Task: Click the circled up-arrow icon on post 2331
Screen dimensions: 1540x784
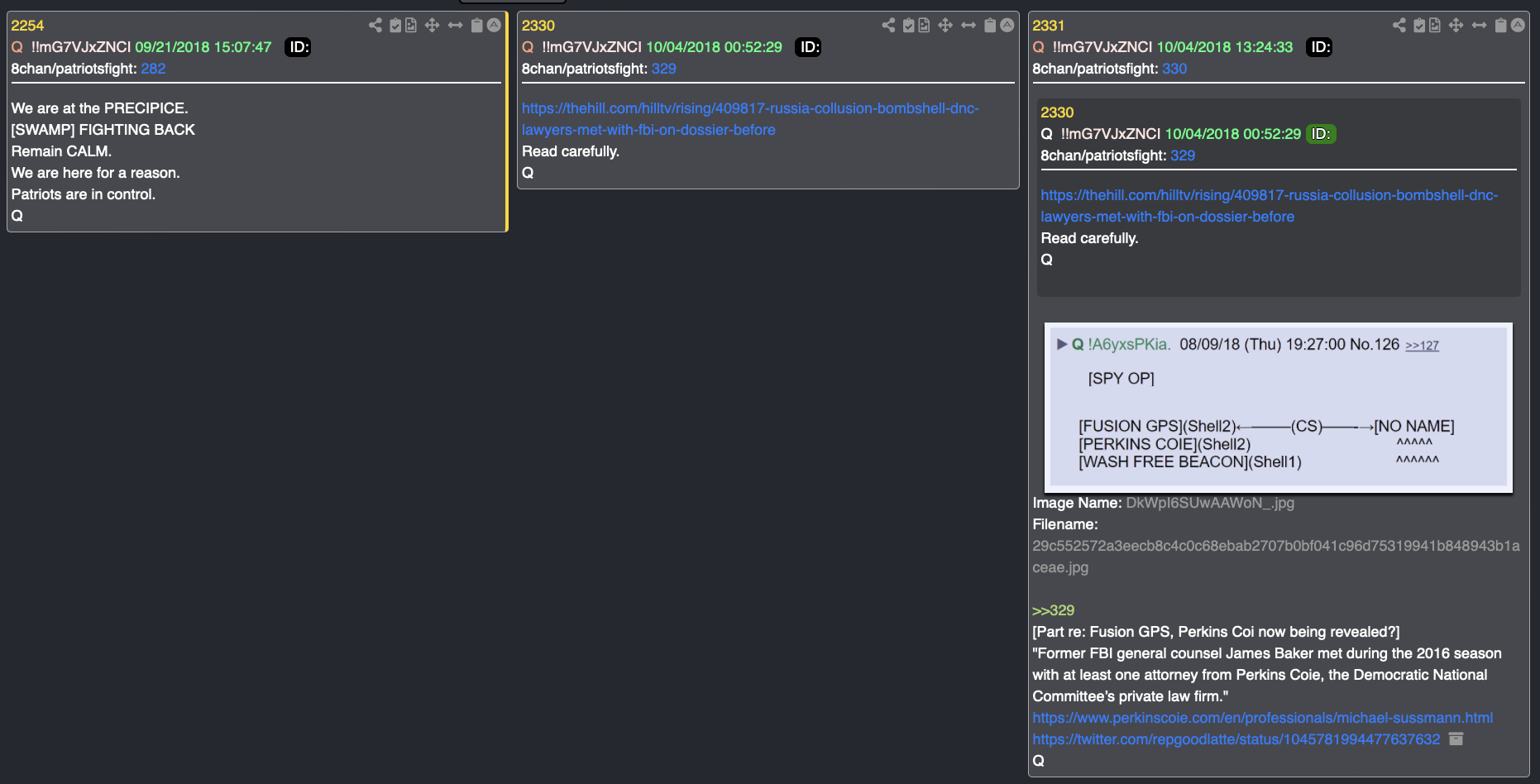Action: pos(1518,25)
